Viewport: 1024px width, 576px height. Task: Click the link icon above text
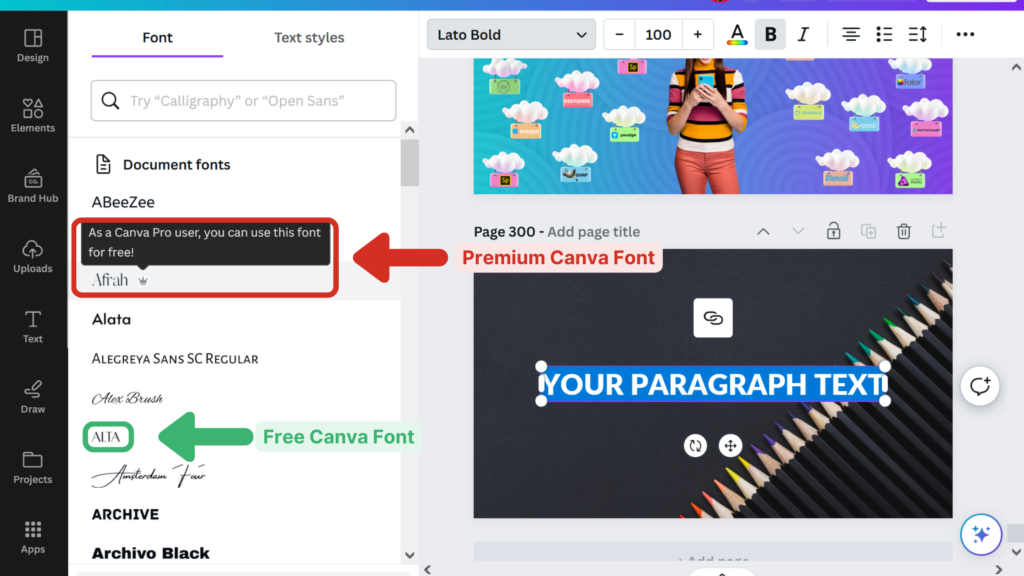[x=713, y=318]
